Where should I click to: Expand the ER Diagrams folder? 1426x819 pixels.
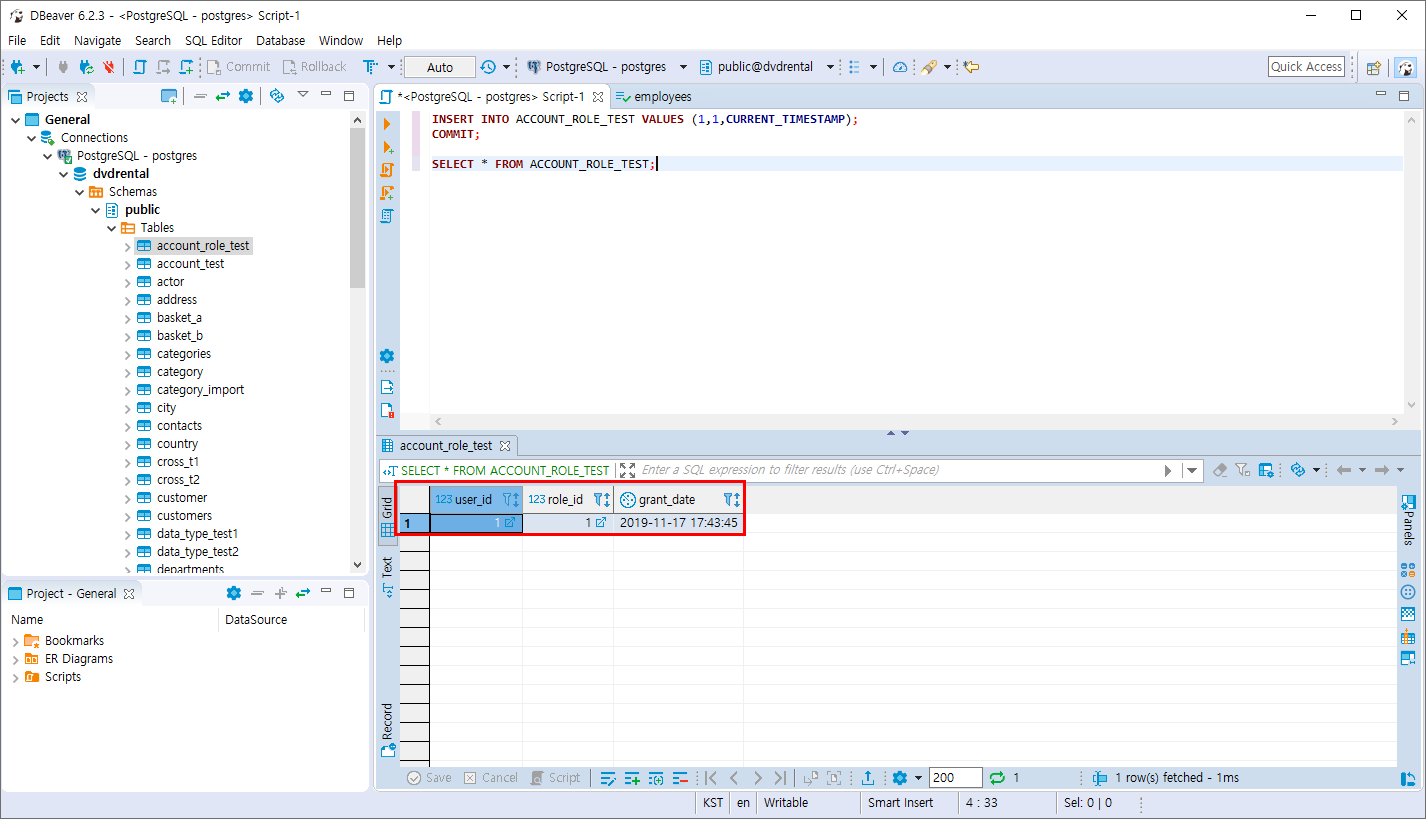(15, 659)
